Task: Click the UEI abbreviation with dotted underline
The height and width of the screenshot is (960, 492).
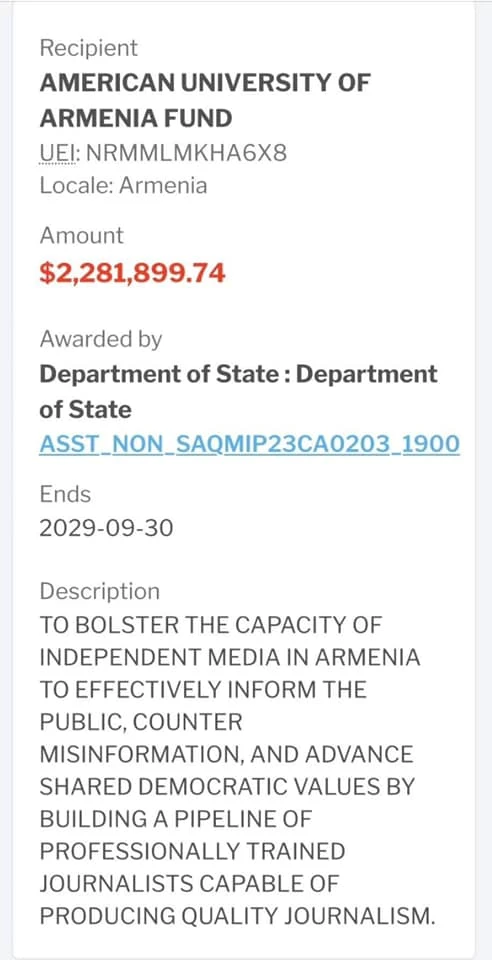Action: 58,153
